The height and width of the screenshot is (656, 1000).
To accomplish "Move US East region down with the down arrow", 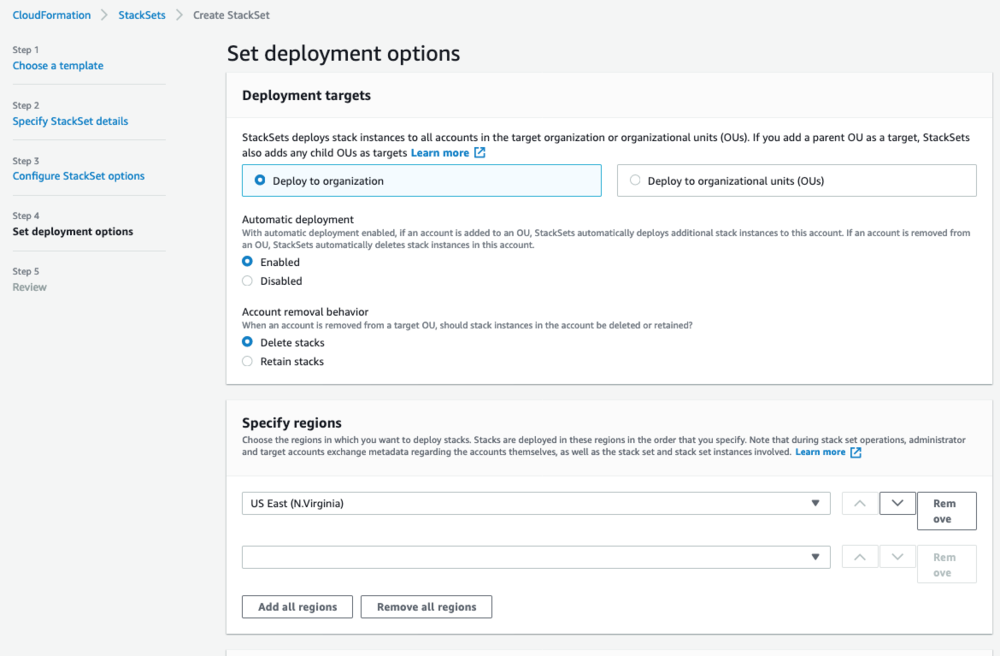I will (x=896, y=503).
